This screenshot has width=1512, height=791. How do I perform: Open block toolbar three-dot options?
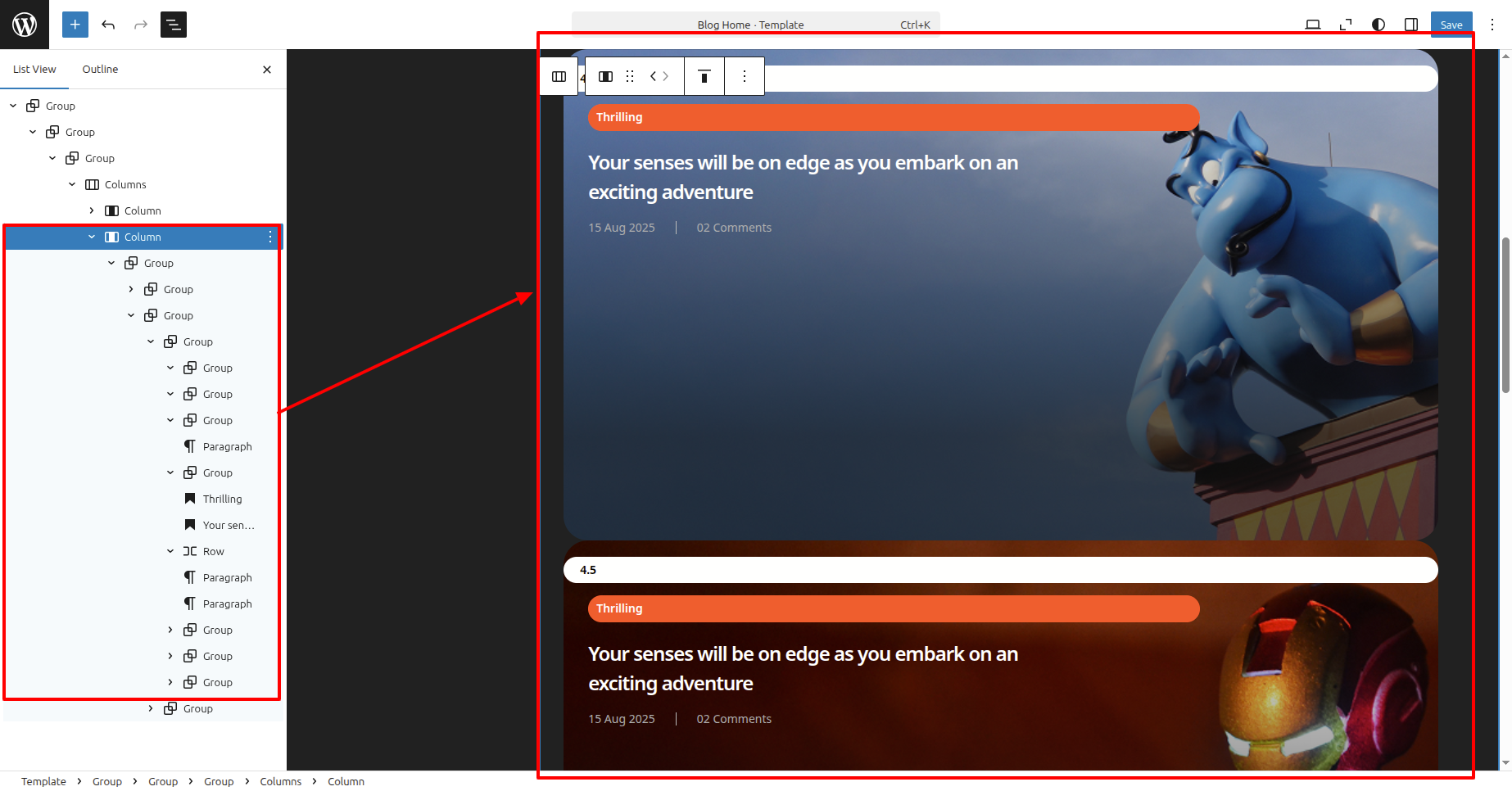(745, 76)
